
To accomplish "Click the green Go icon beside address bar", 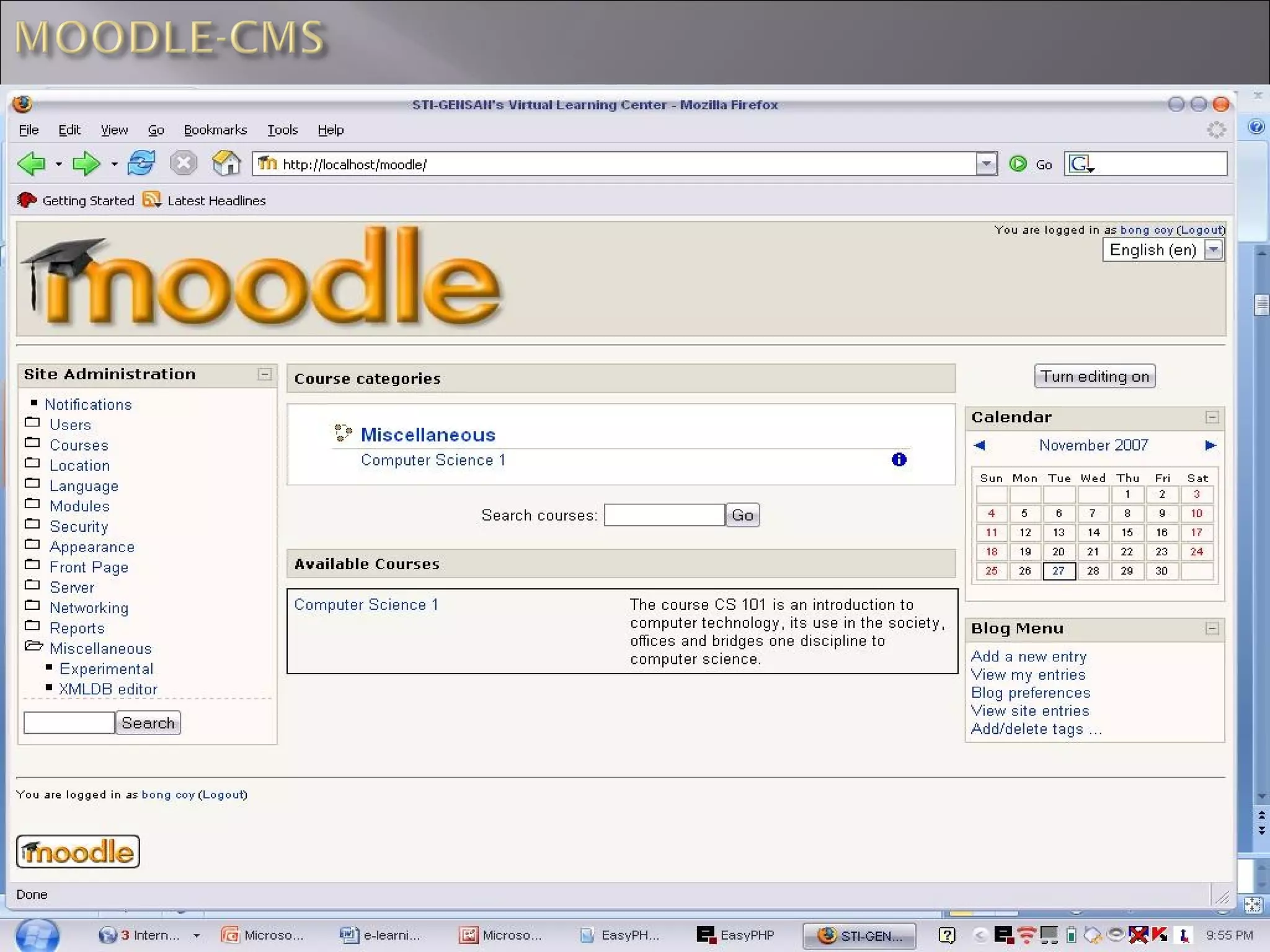I will (x=1018, y=164).
